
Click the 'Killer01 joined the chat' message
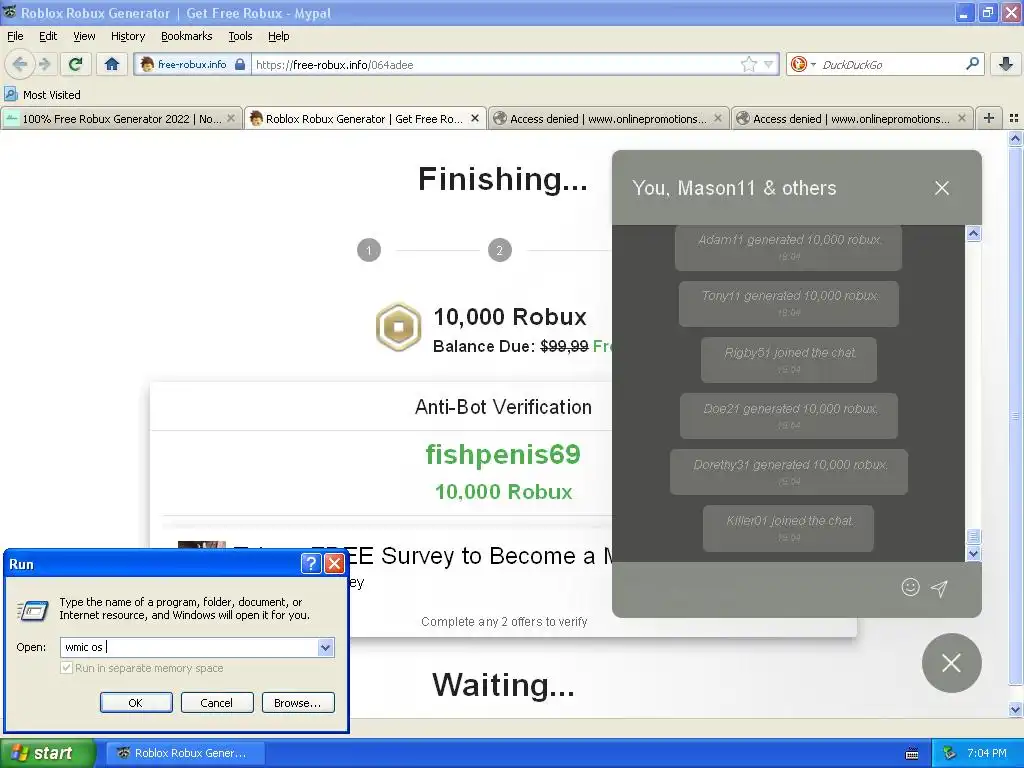pos(788,528)
